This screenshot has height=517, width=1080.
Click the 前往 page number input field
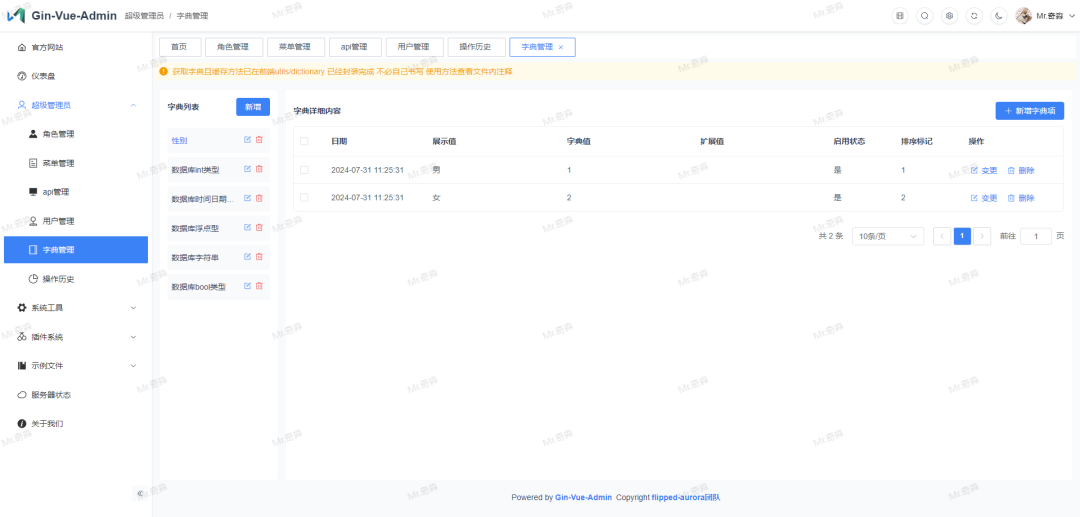coord(1035,236)
